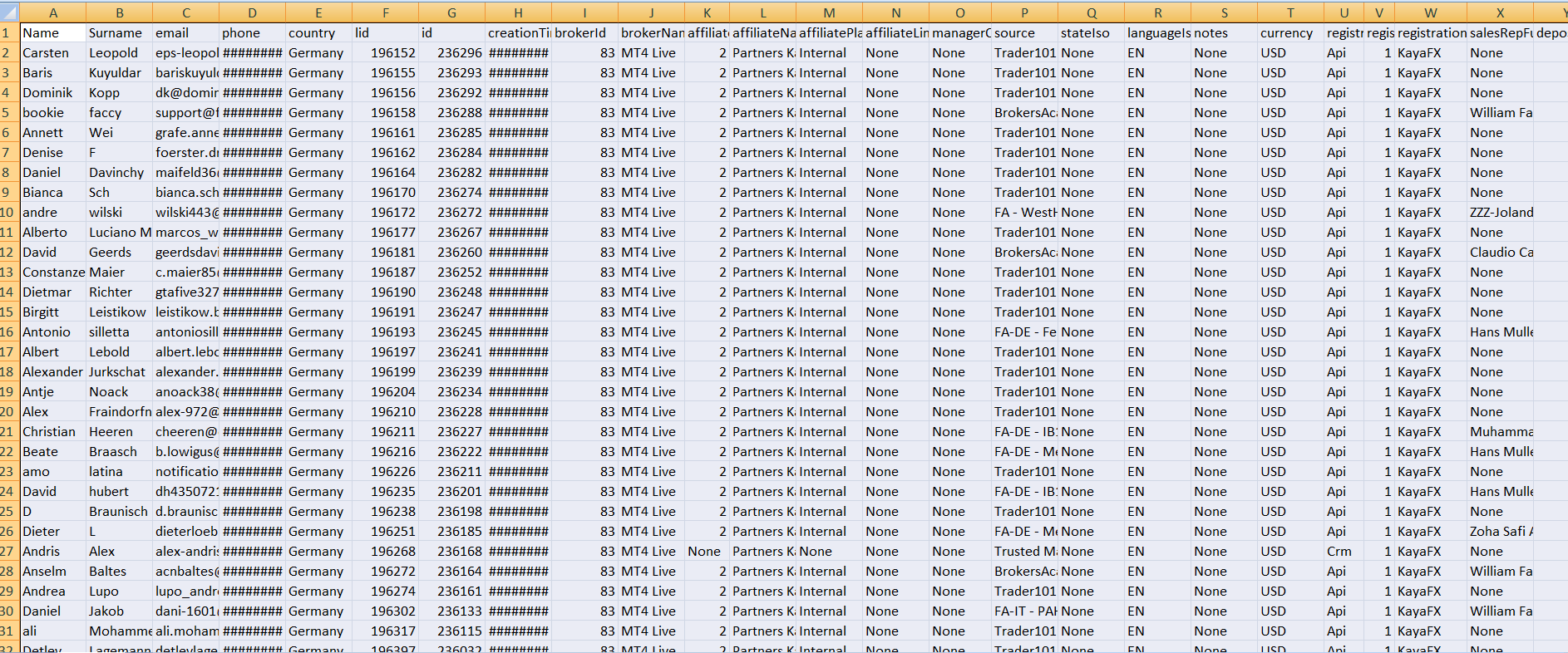
Task: Click the id cell "236247"
Action: 452,312
